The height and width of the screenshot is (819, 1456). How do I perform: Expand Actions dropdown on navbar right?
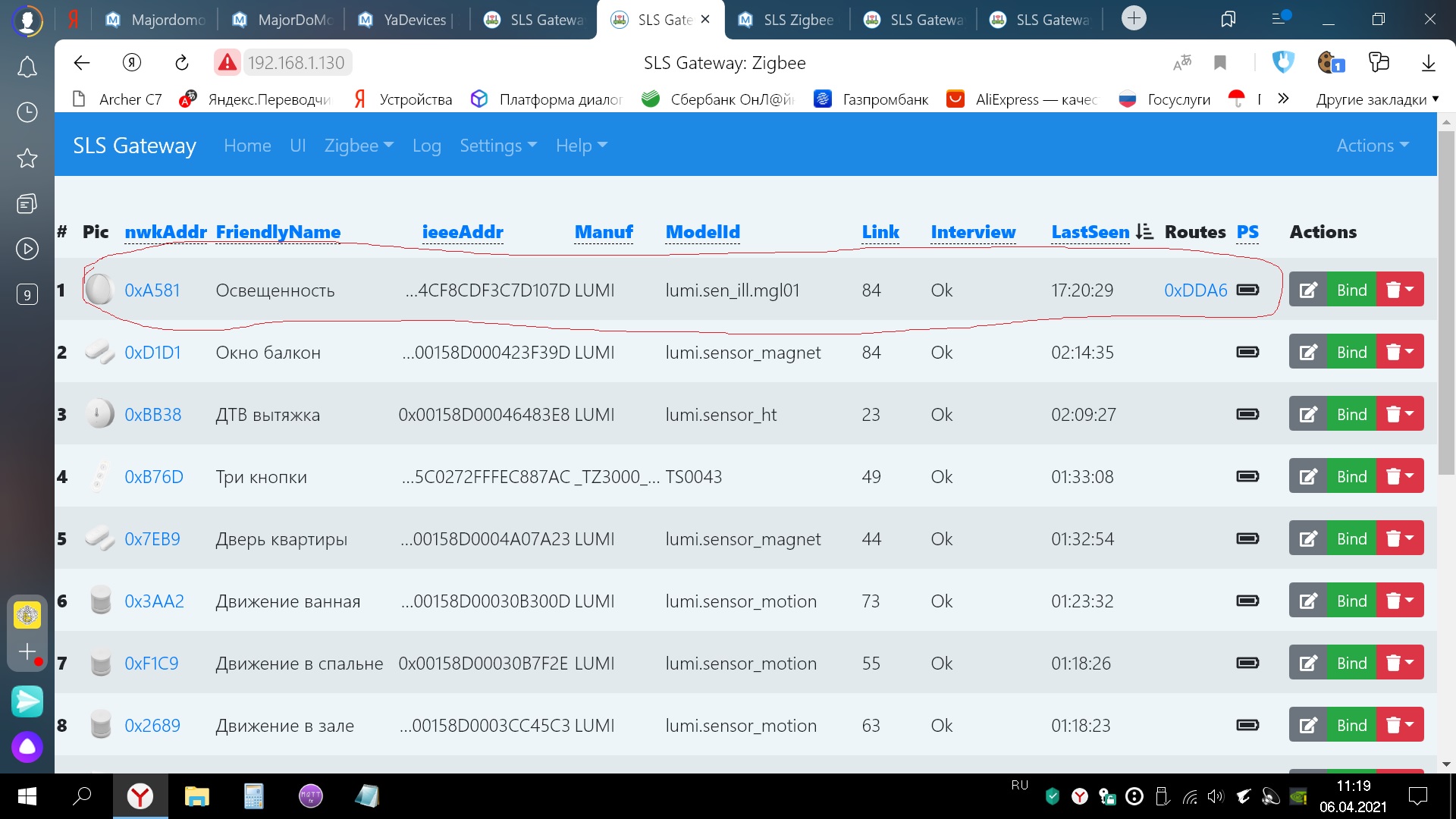point(1372,146)
